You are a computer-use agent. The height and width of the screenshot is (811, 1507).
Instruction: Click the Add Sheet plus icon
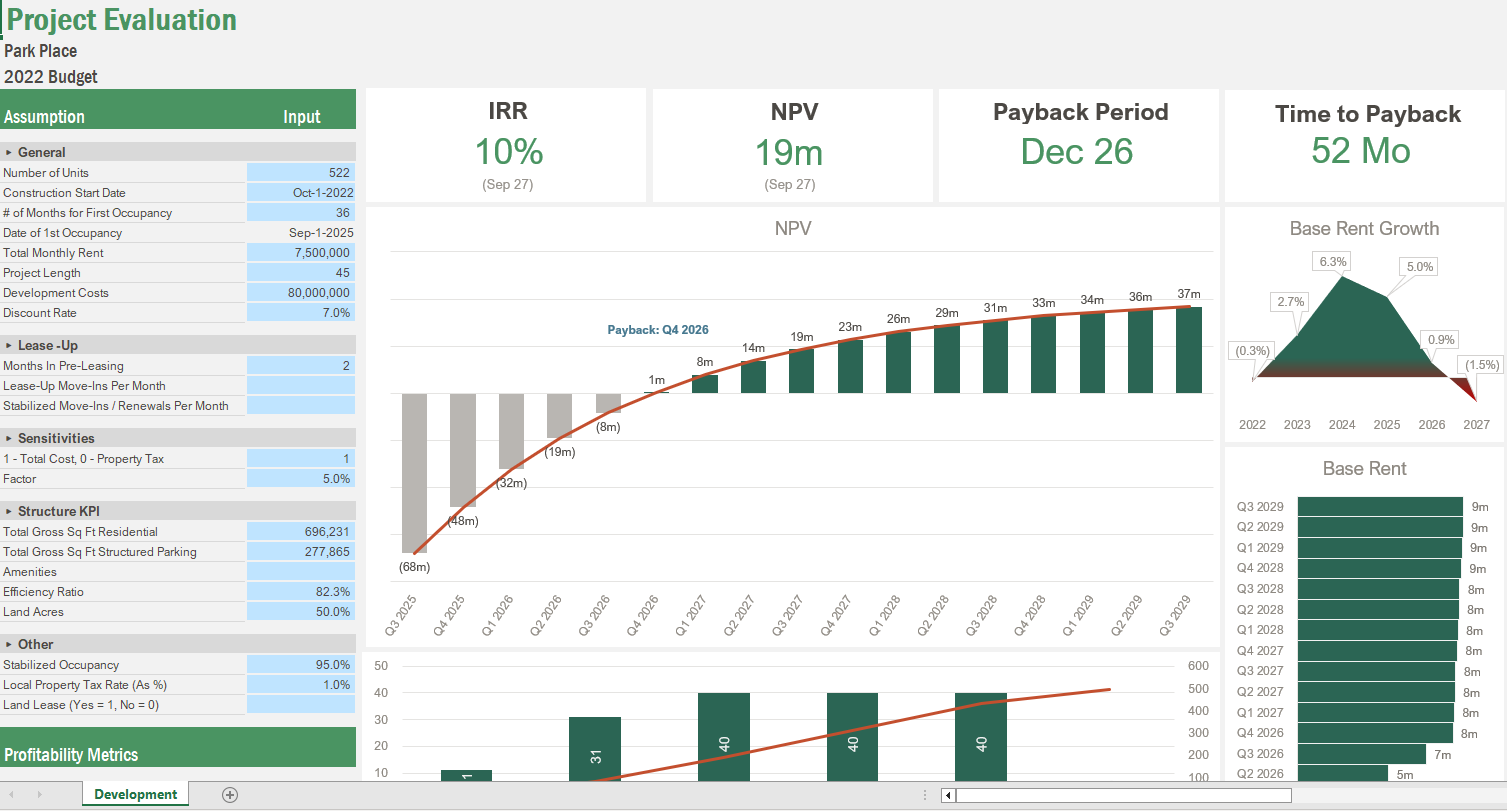point(229,793)
